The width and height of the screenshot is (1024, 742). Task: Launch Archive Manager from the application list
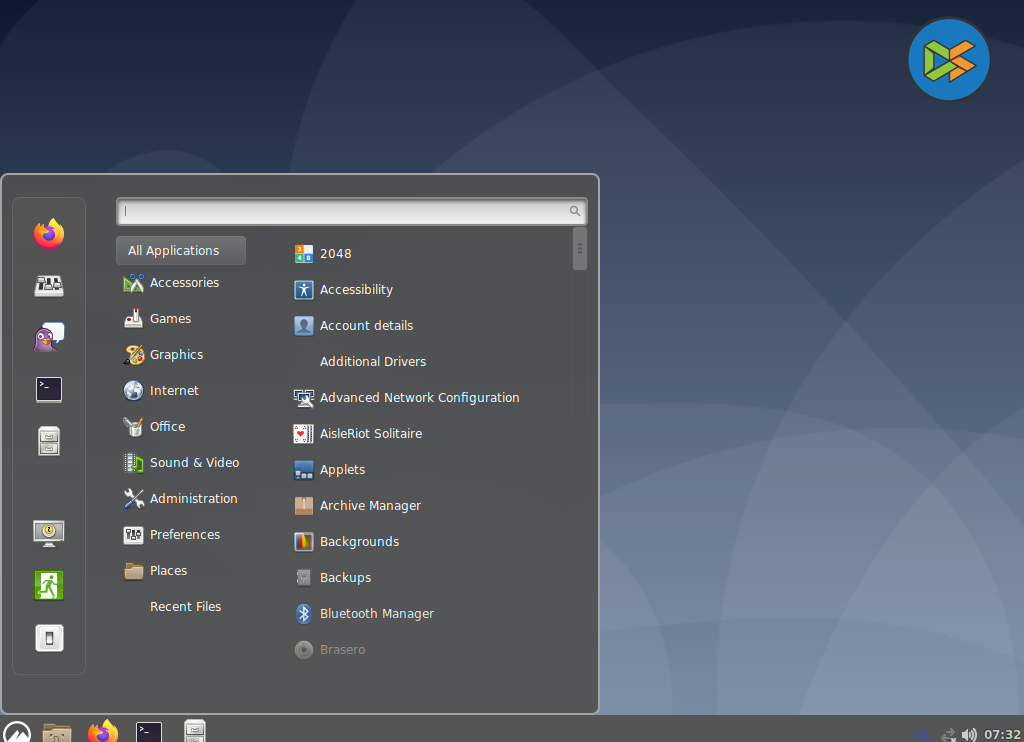[x=370, y=506]
